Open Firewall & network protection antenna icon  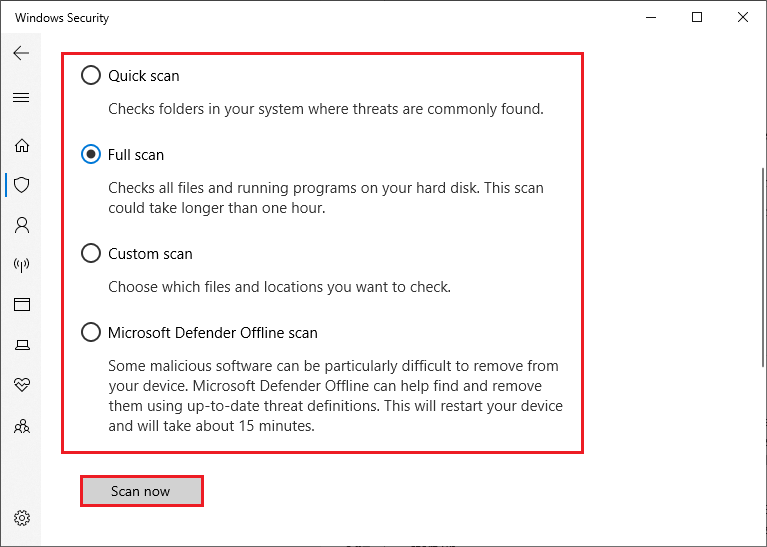[22, 265]
